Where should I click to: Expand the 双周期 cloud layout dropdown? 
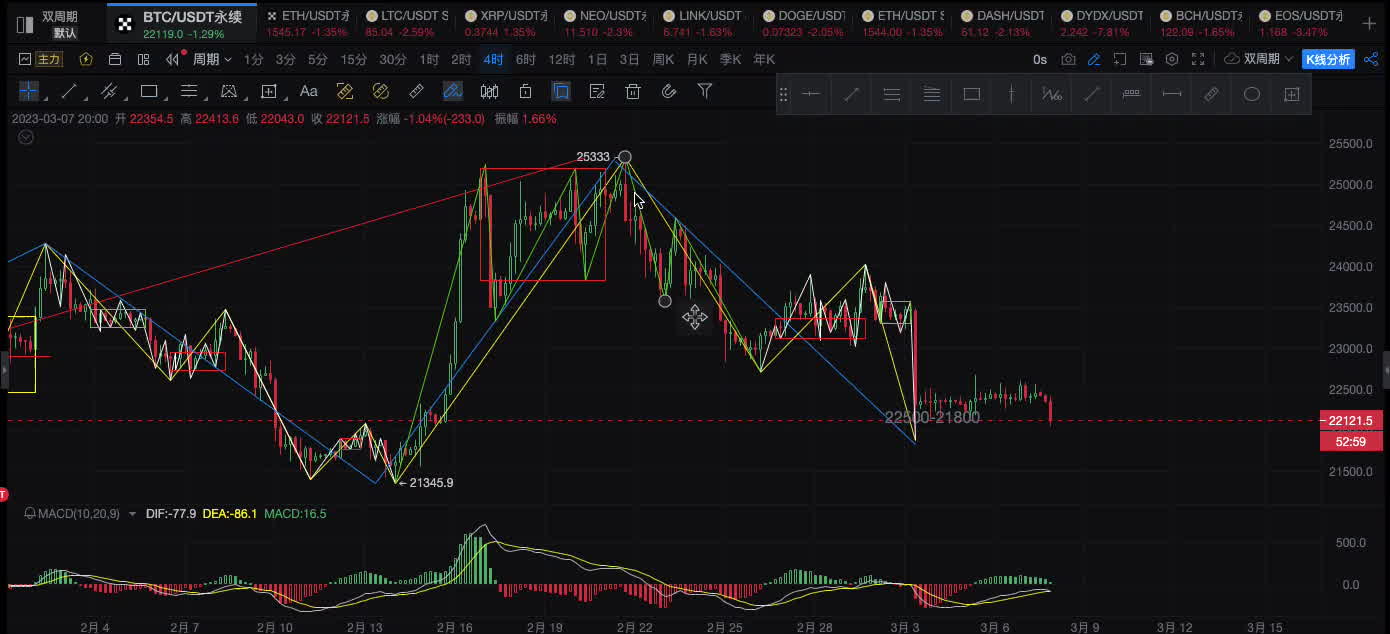click(x=1259, y=60)
